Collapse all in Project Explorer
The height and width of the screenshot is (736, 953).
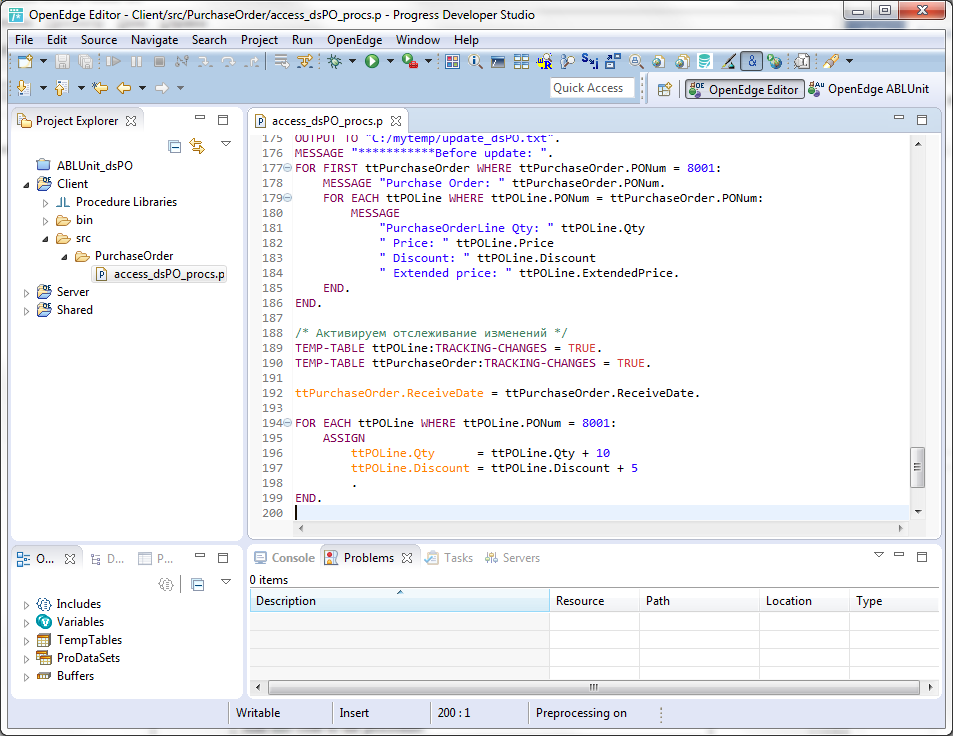(x=174, y=146)
